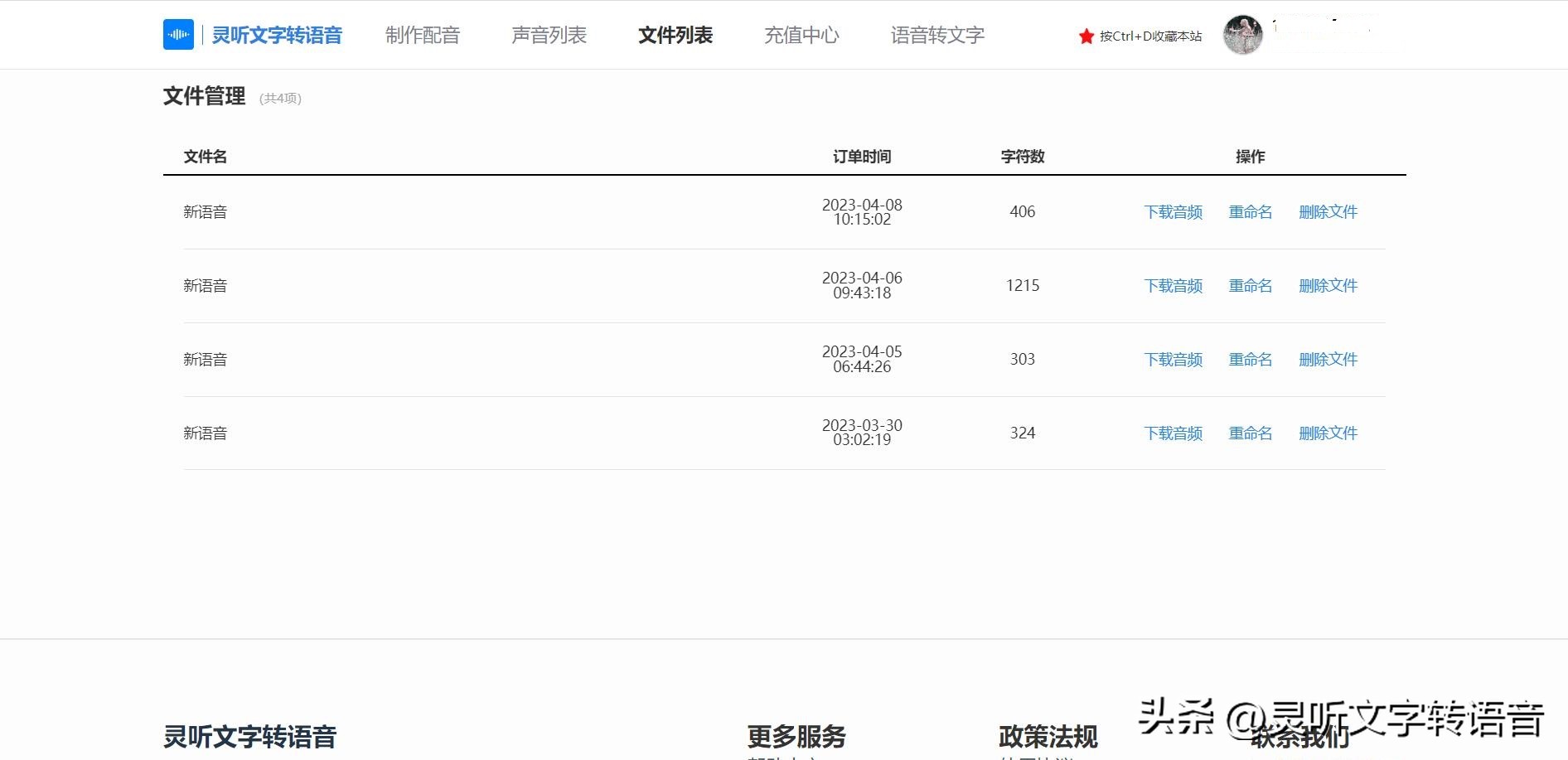Rename the 303-character 新语音 file
The height and width of the screenshot is (760, 1568).
pos(1250,359)
